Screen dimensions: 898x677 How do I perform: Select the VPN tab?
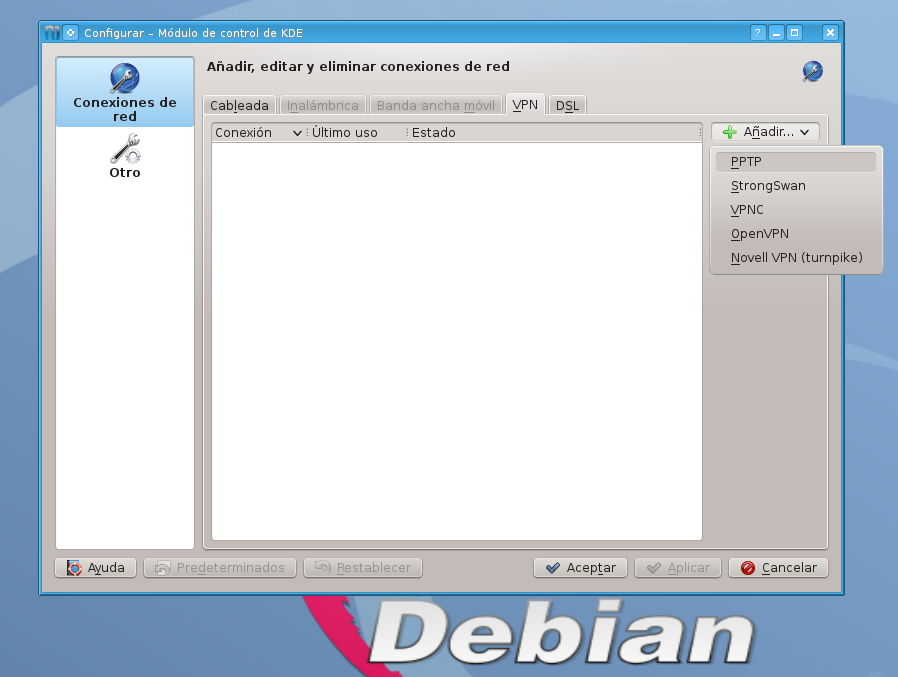click(525, 105)
